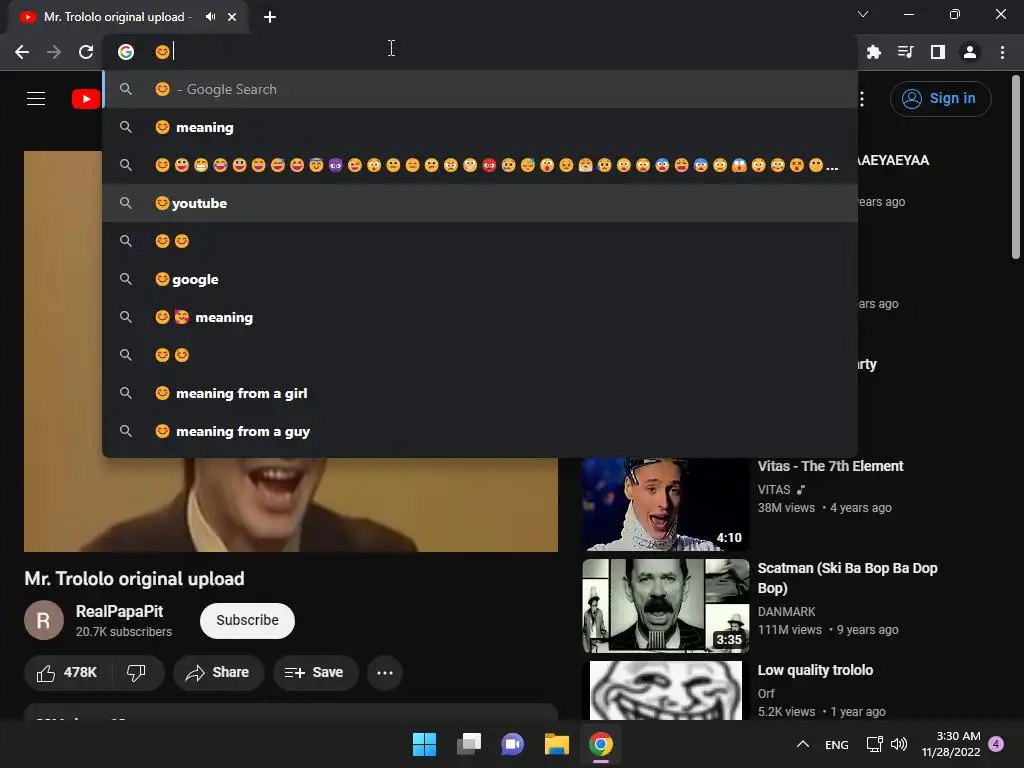1024x768 pixels.
Task: Mute tab via speaker icon on tab
Action: coord(210,17)
